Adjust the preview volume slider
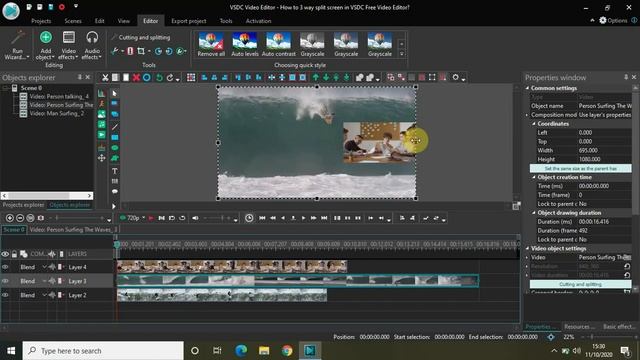The width and height of the screenshot is (640, 360). pyautogui.click(x=216, y=218)
